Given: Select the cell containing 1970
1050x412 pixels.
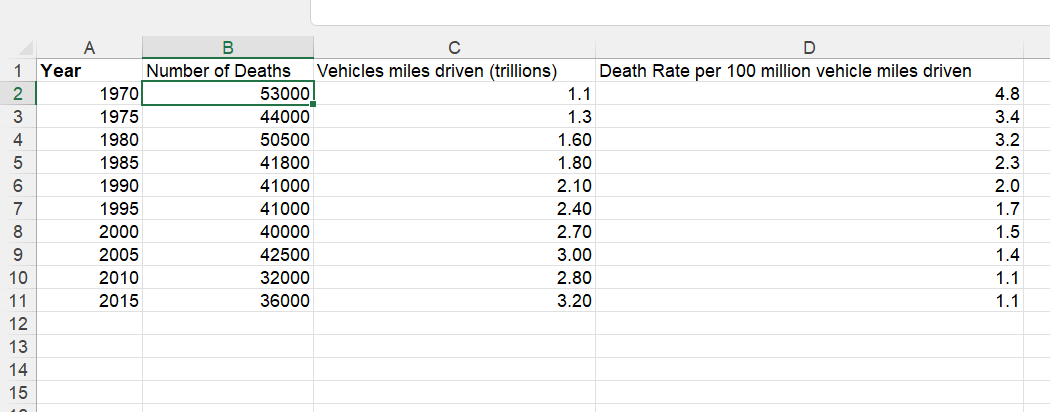Looking at the screenshot, I should (89, 94).
